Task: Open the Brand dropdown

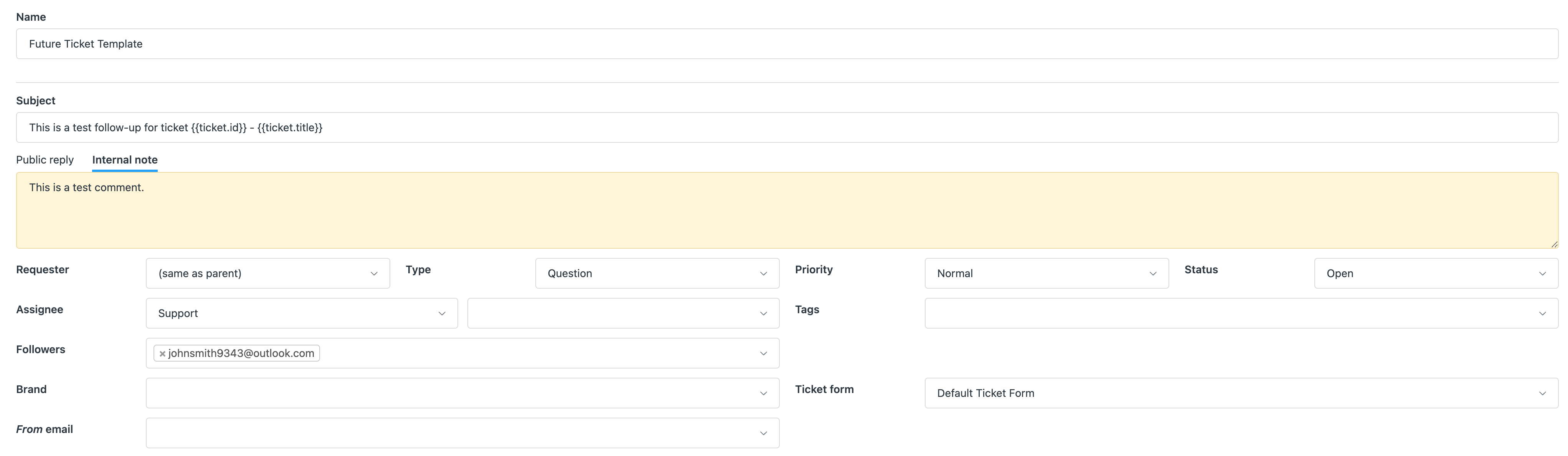Action: click(x=462, y=393)
